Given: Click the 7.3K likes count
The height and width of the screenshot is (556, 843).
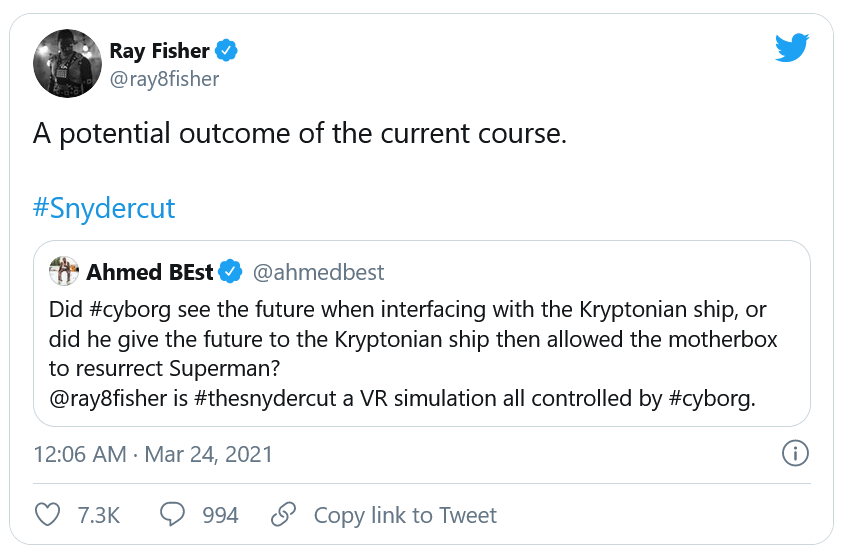Looking at the screenshot, I should tap(98, 515).
